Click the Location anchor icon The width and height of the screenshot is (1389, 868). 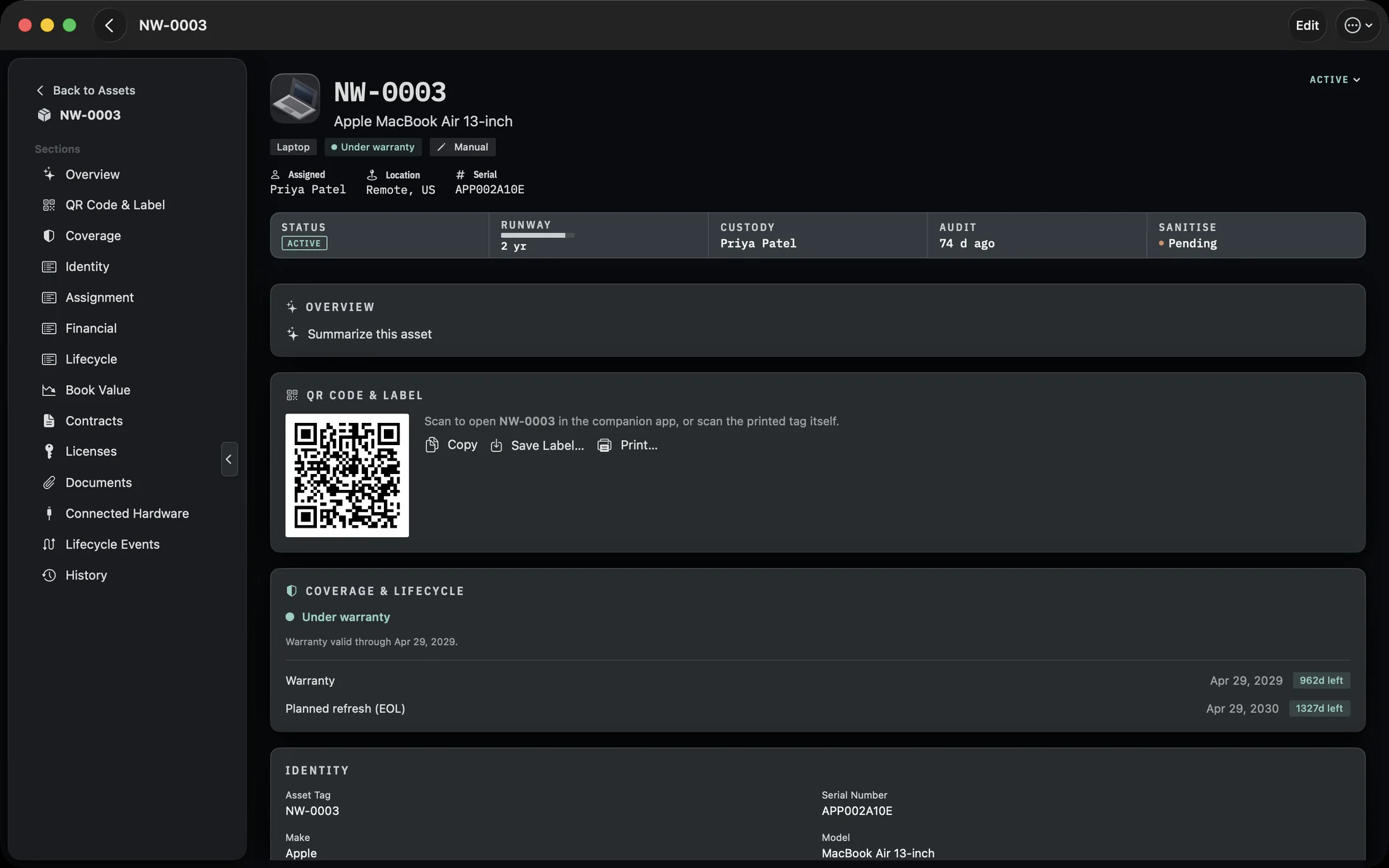pyautogui.click(x=372, y=175)
